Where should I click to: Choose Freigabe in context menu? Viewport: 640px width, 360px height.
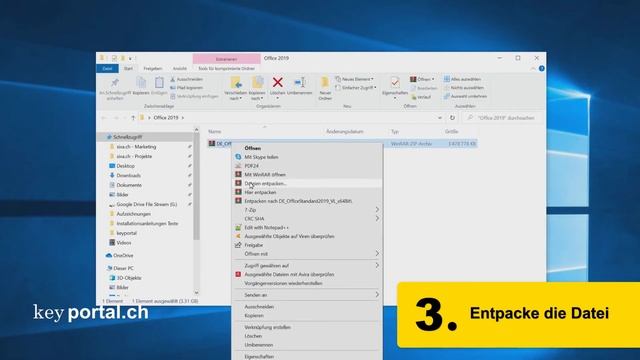click(x=253, y=245)
